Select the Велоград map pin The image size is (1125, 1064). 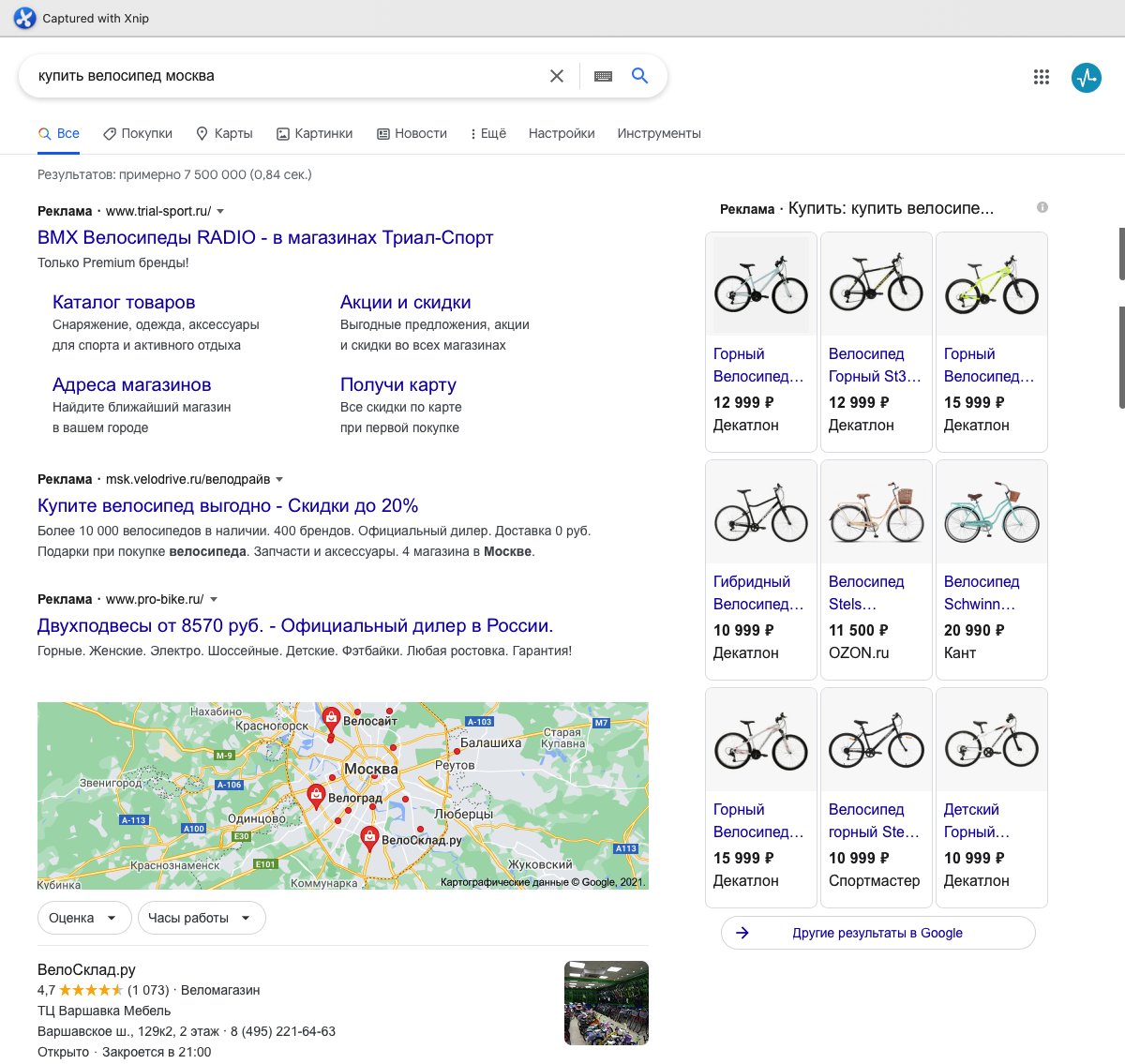click(316, 795)
